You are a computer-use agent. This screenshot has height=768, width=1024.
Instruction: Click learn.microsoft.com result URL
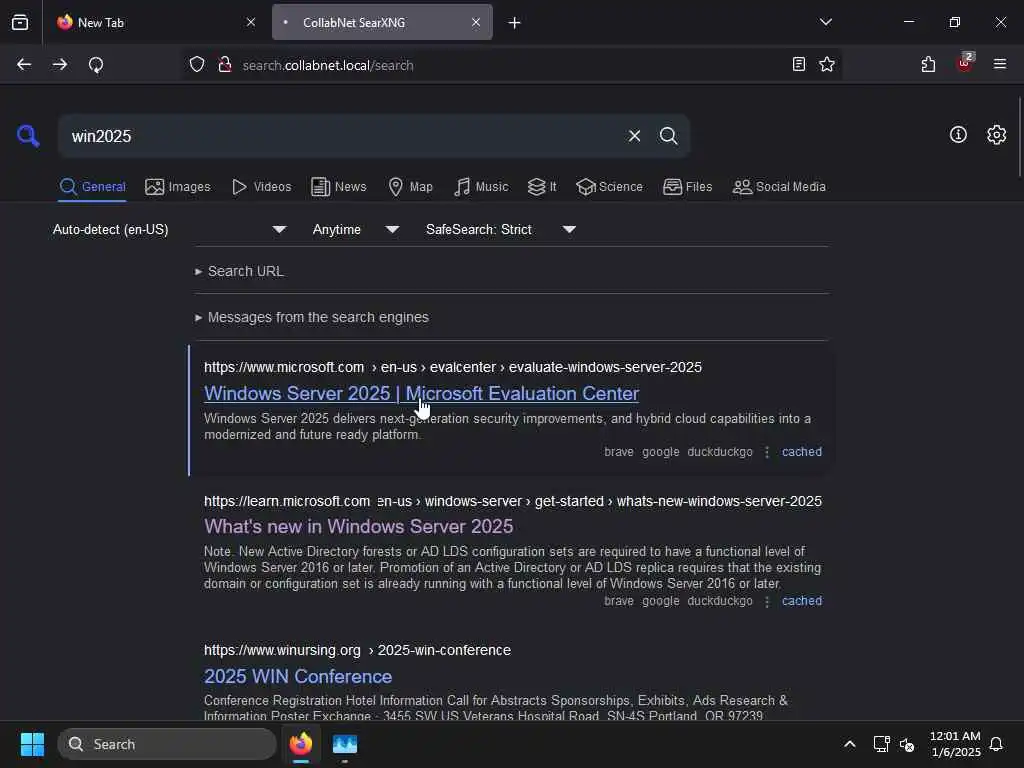click(513, 501)
